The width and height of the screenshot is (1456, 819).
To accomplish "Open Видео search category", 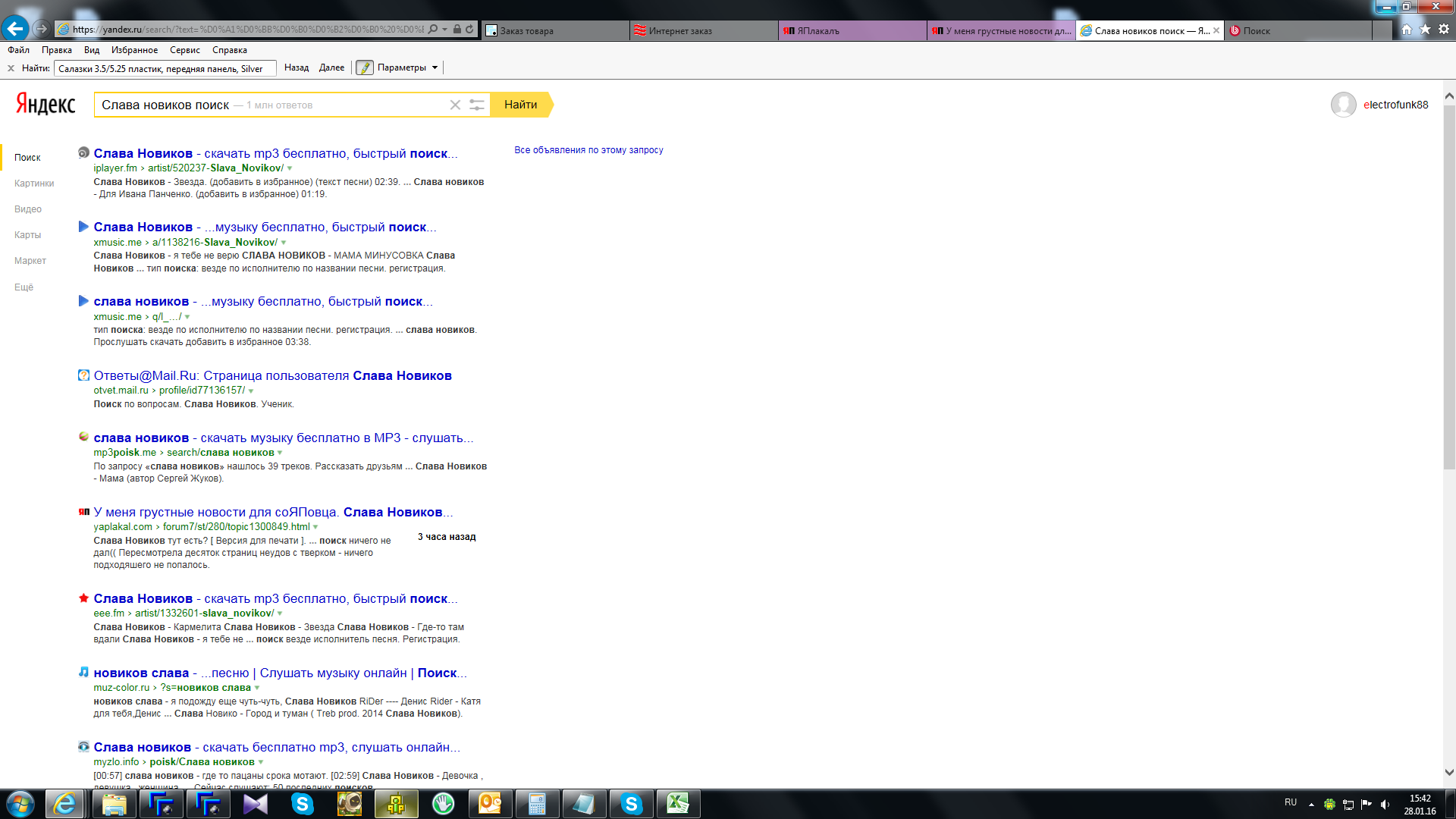I will [x=28, y=209].
